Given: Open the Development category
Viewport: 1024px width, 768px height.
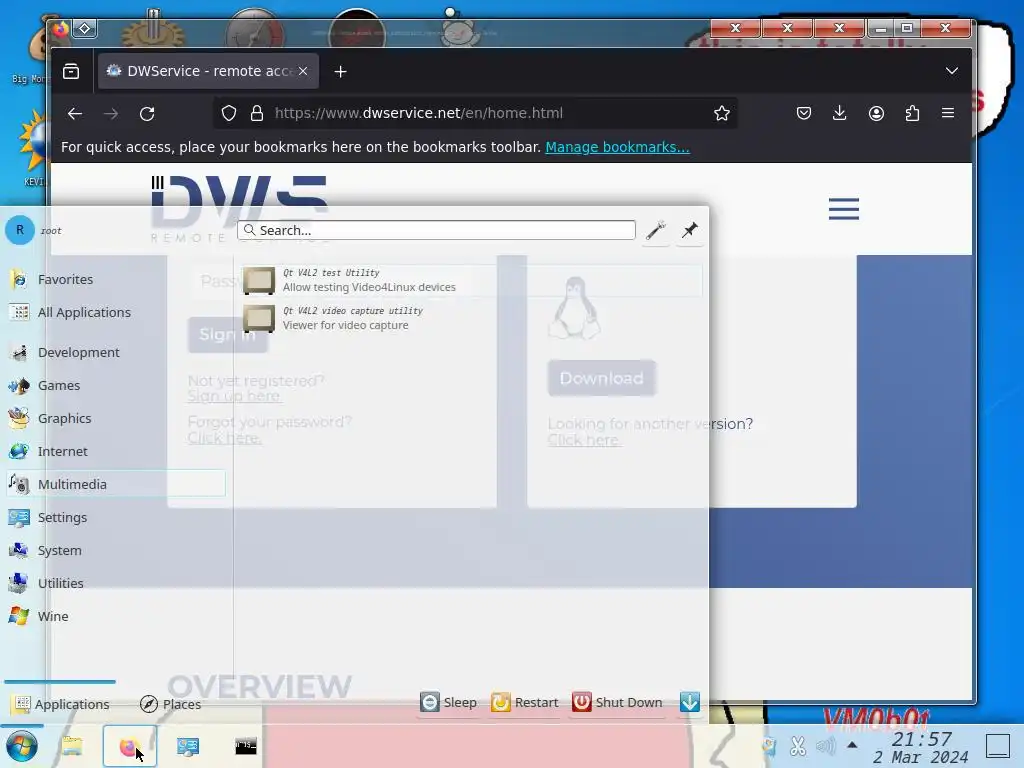Looking at the screenshot, I should [x=115, y=352].
